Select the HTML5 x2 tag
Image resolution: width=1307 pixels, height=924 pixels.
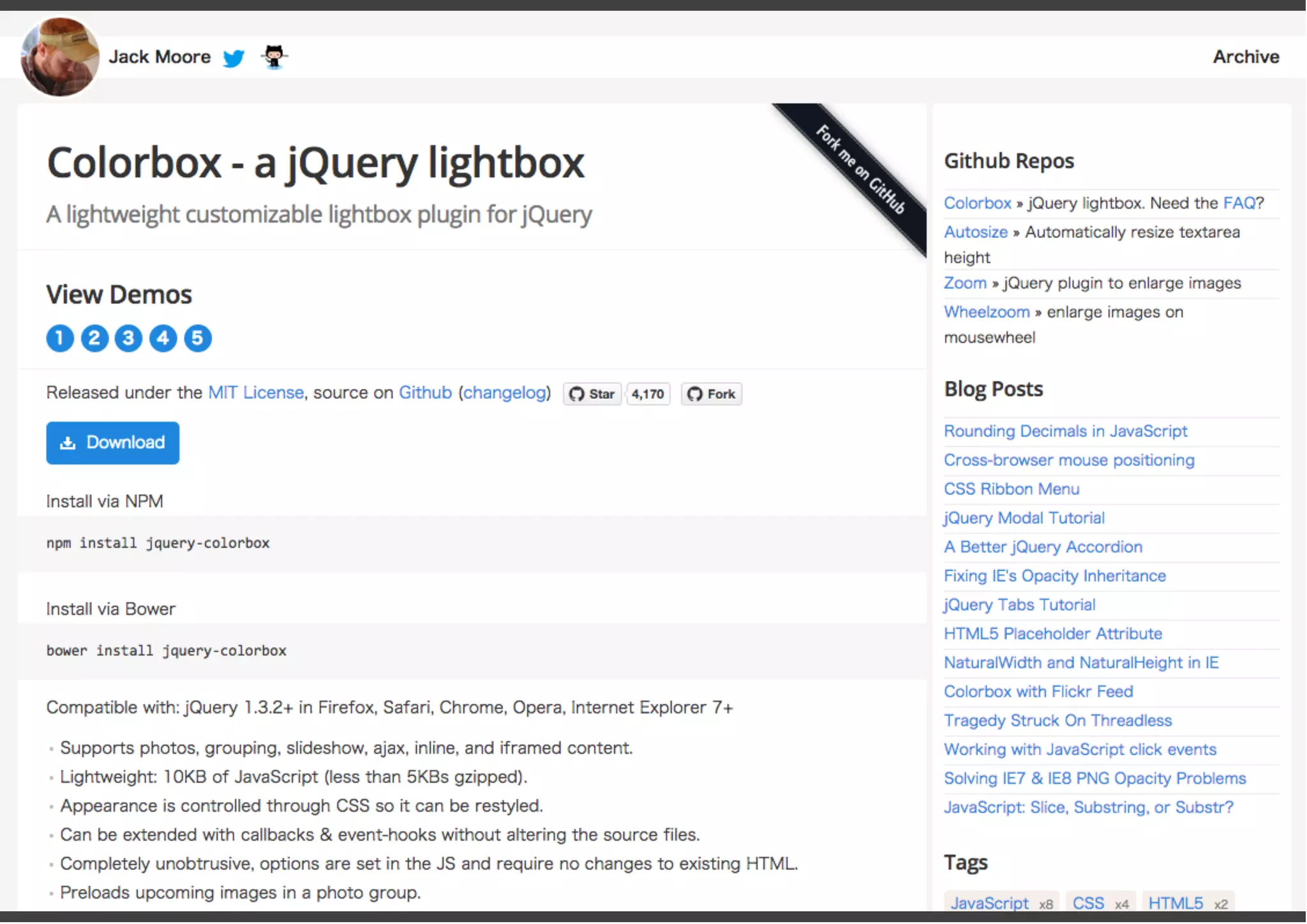(x=1188, y=903)
